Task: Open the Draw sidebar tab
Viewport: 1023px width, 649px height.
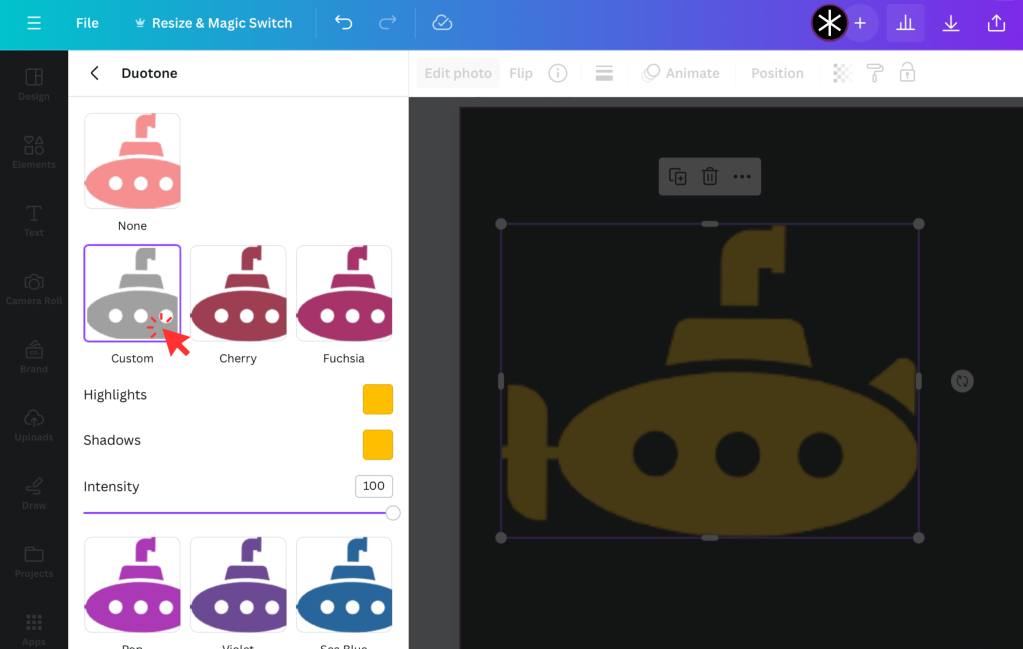Action: click(34, 493)
